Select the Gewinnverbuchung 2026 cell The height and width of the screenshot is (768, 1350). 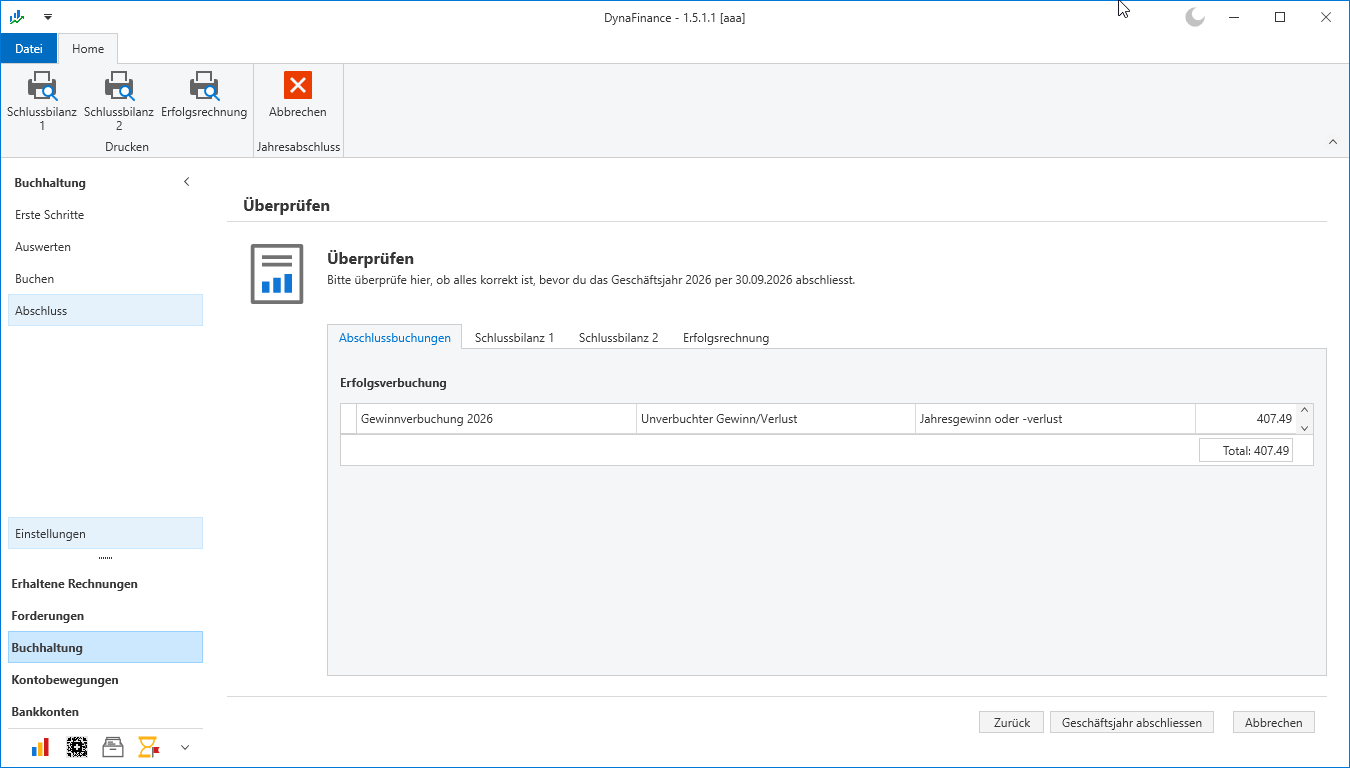[x=496, y=419]
